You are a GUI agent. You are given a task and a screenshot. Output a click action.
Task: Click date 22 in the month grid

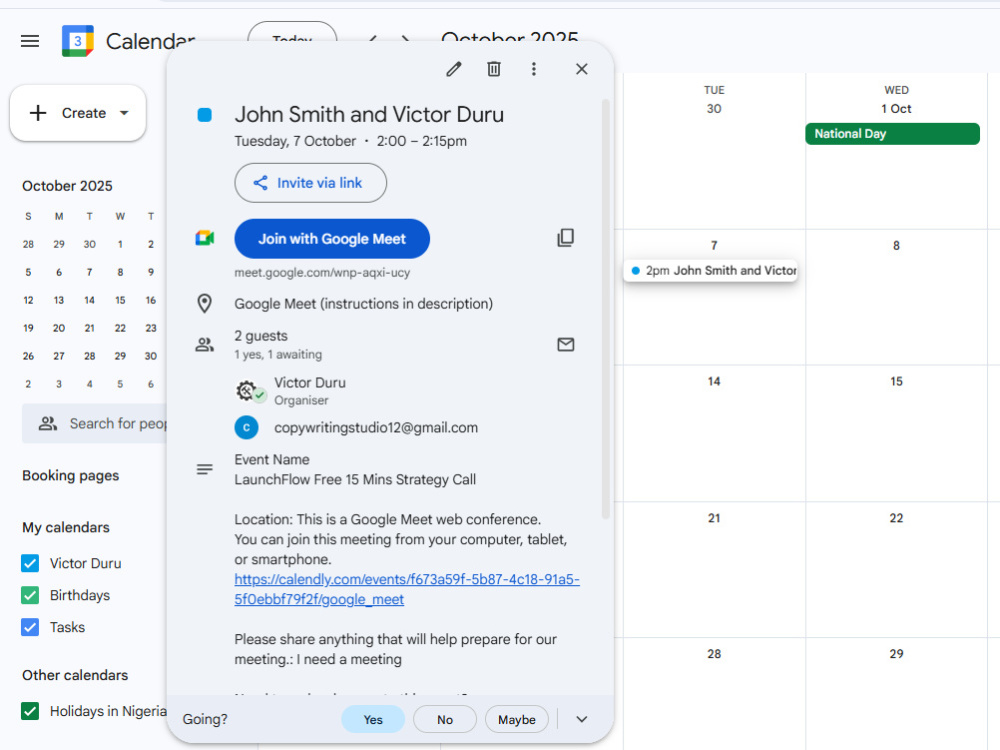(x=896, y=518)
